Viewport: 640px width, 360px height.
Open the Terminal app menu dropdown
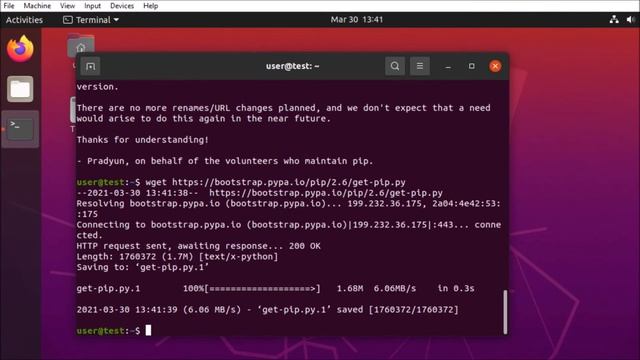coord(91,20)
